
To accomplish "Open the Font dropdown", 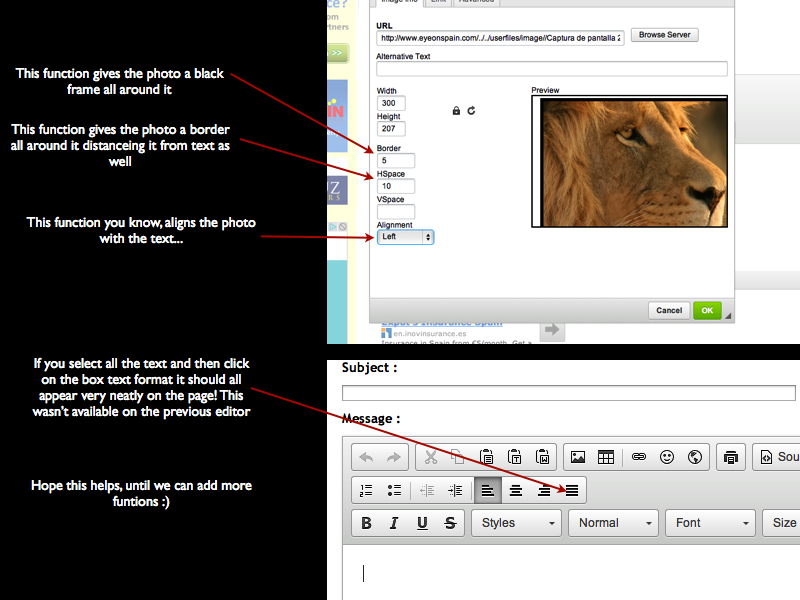I will (x=710, y=523).
